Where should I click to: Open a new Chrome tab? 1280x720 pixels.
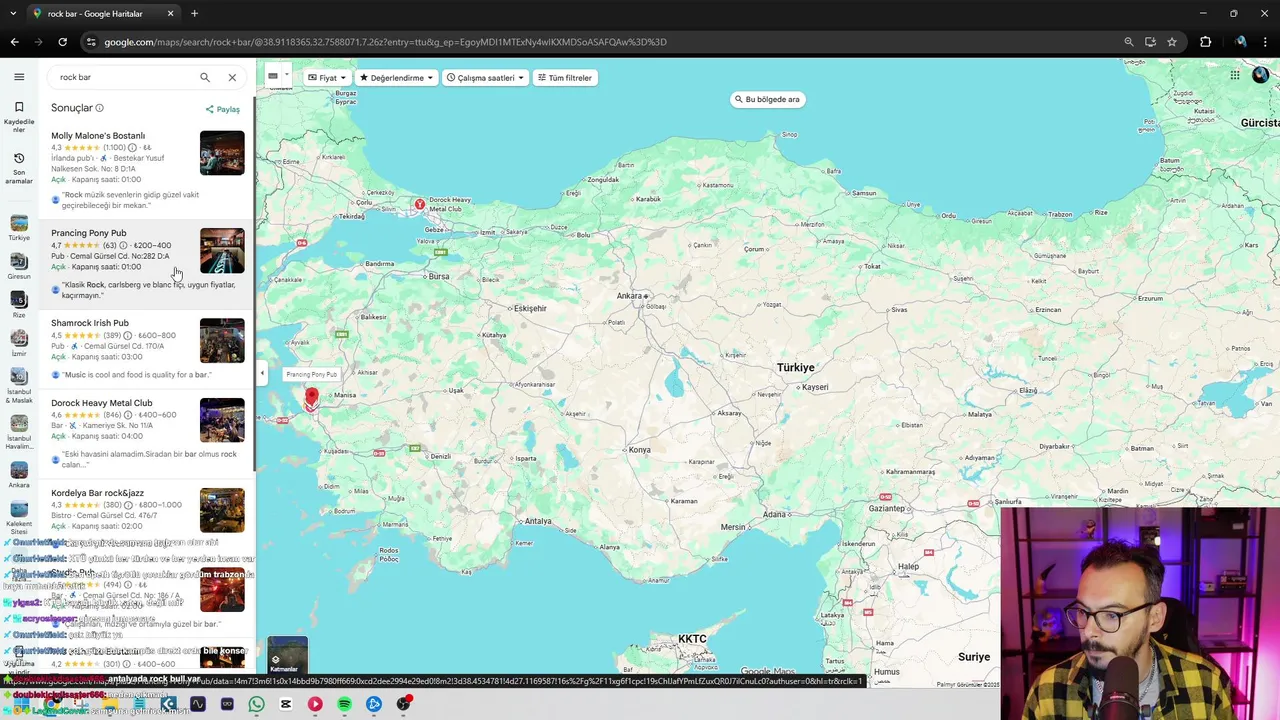point(194,13)
